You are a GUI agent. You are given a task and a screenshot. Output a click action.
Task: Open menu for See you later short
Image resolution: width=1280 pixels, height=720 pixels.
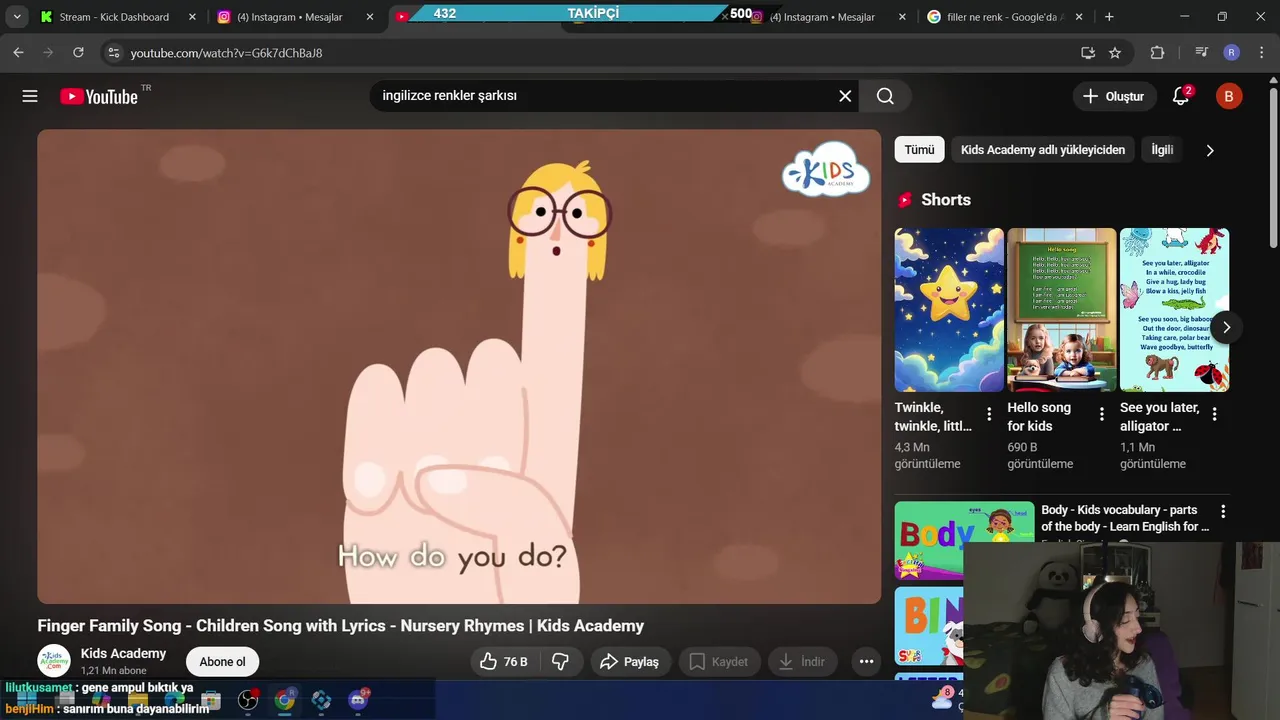pyautogui.click(x=1215, y=414)
